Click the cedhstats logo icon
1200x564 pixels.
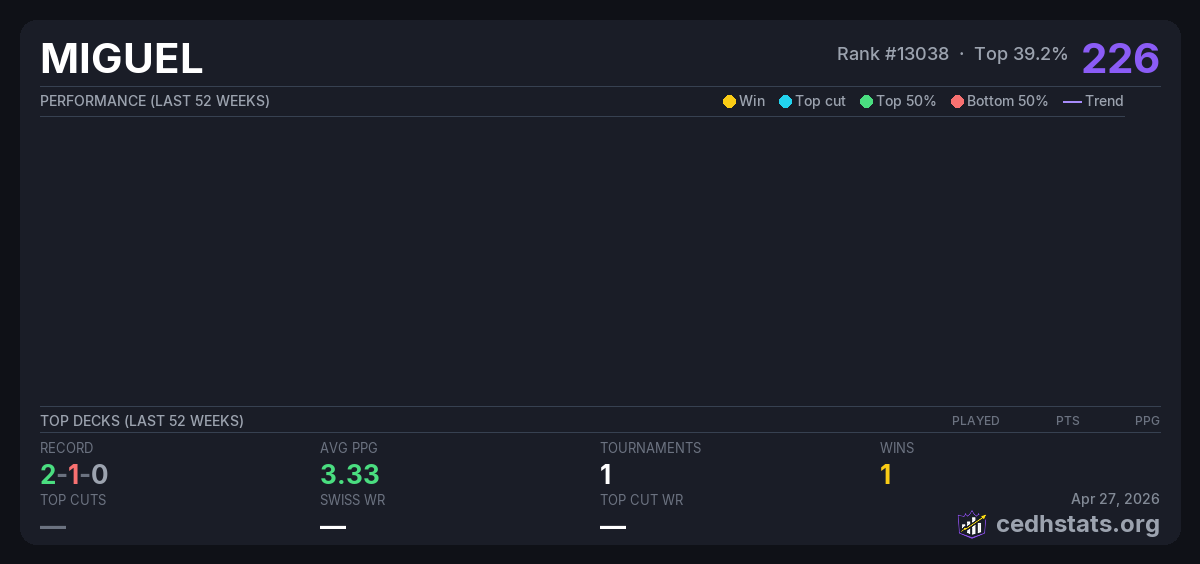[x=972, y=524]
